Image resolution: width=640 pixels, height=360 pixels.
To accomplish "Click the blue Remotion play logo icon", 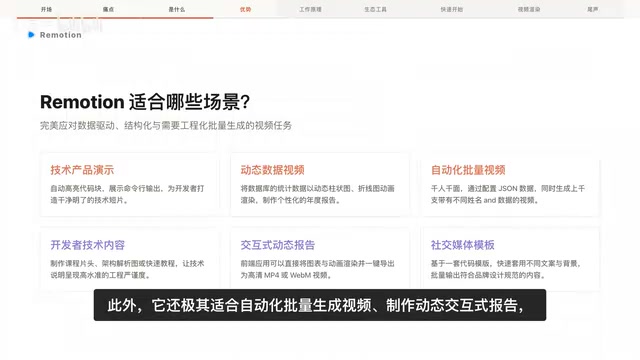I will [31, 35].
